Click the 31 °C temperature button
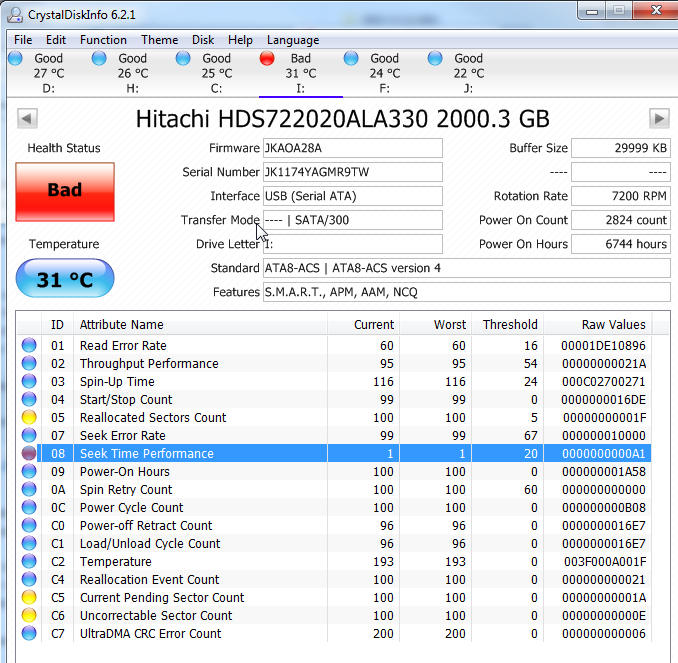678x663 pixels. [x=65, y=279]
